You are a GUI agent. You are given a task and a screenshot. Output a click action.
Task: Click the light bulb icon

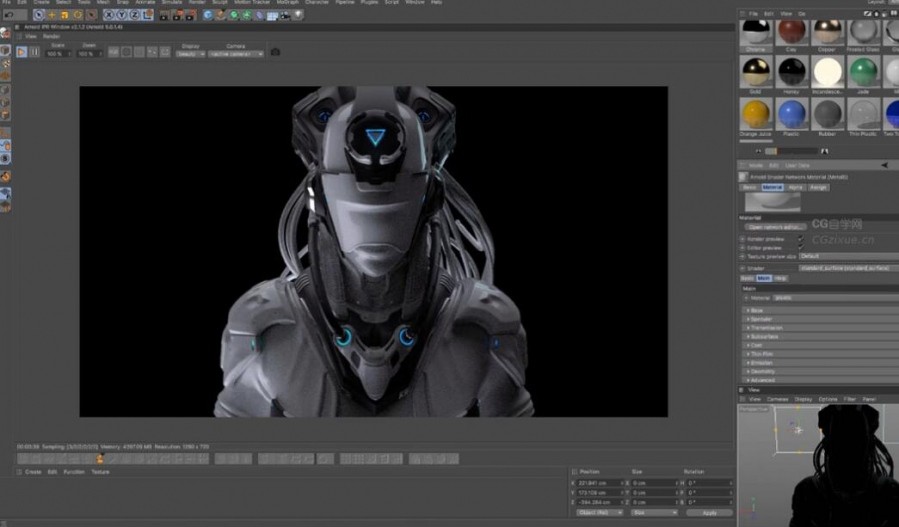(298, 15)
